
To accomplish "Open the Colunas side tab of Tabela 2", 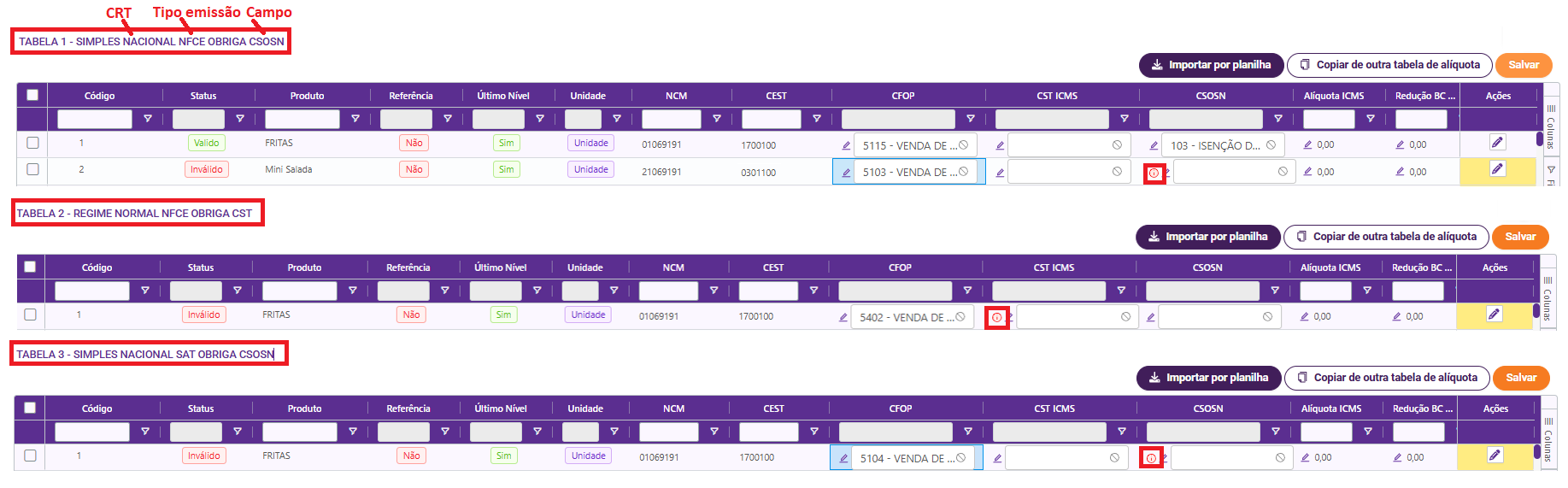I will pyautogui.click(x=1547, y=299).
